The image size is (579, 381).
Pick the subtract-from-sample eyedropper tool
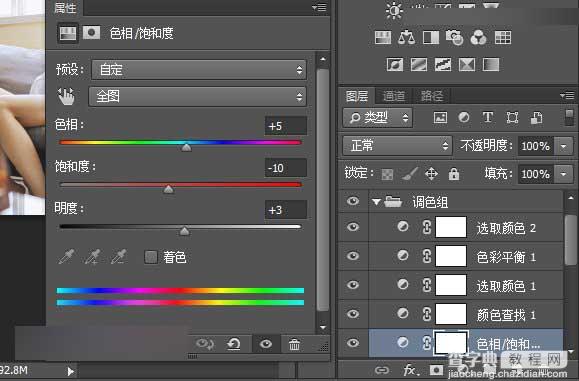[x=119, y=257]
